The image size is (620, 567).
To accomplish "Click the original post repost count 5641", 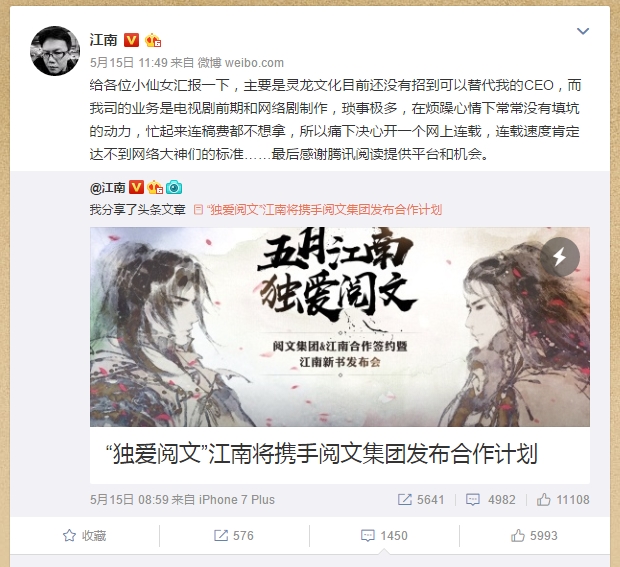I will pyautogui.click(x=421, y=499).
